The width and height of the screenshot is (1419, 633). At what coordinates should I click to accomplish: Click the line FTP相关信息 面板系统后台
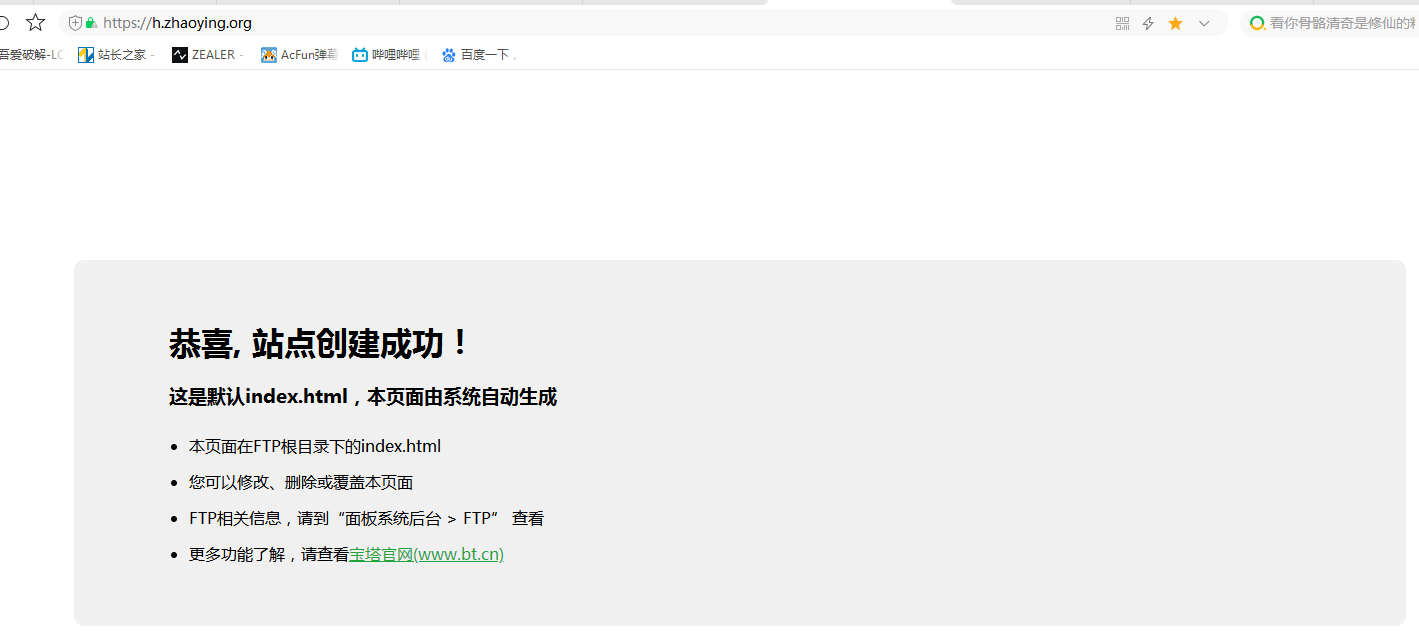click(366, 518)
